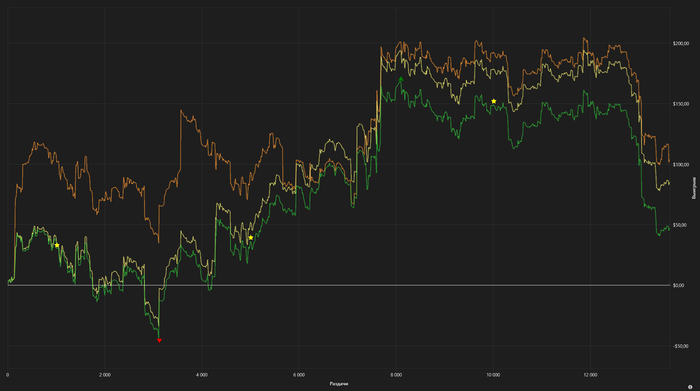Viewport: 700px width, 391px height.
Task: Click the 6 000 hands axis tick label
Action: [299, 375]
